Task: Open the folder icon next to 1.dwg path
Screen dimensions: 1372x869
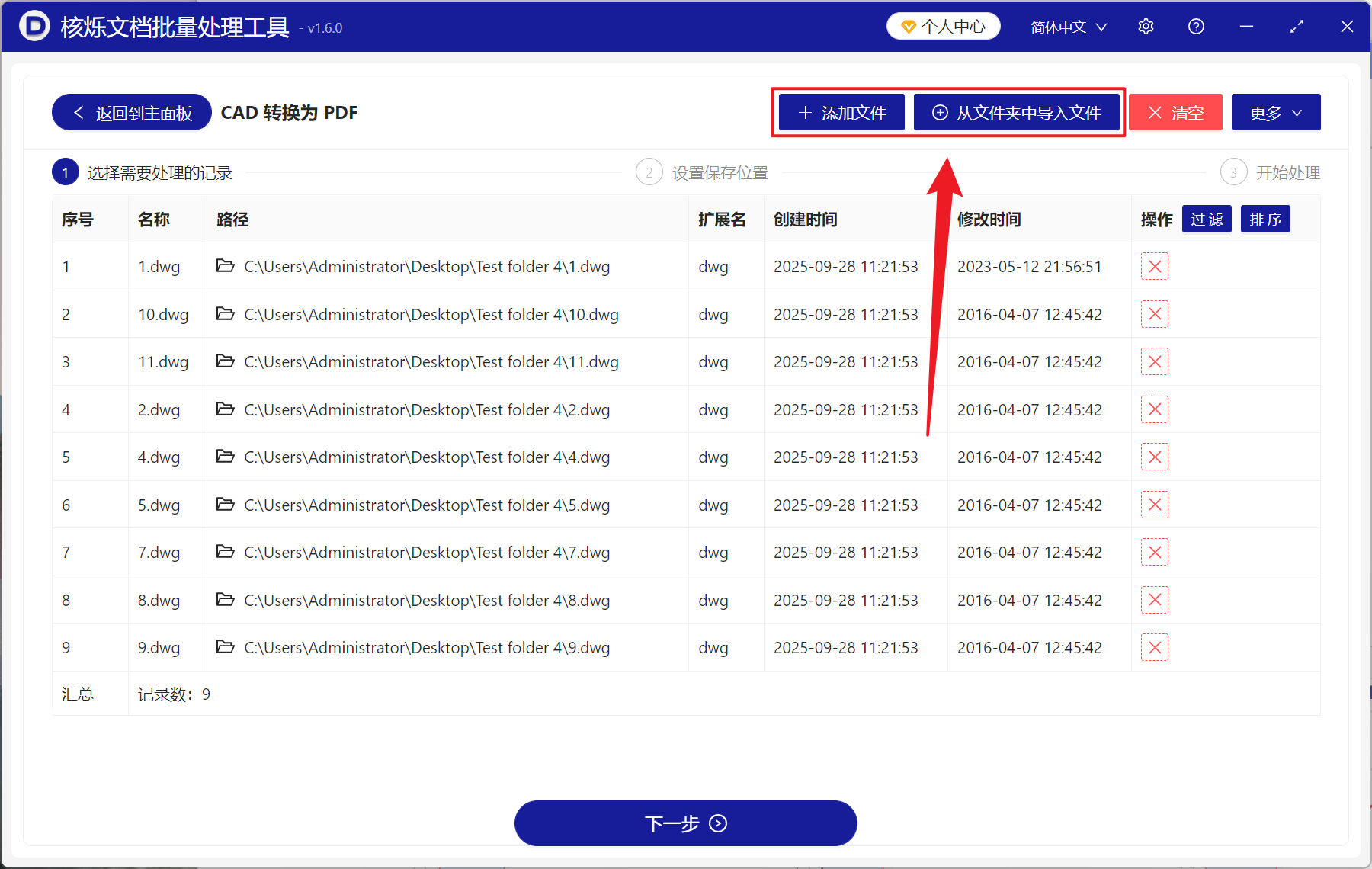Action: (225, 266)
